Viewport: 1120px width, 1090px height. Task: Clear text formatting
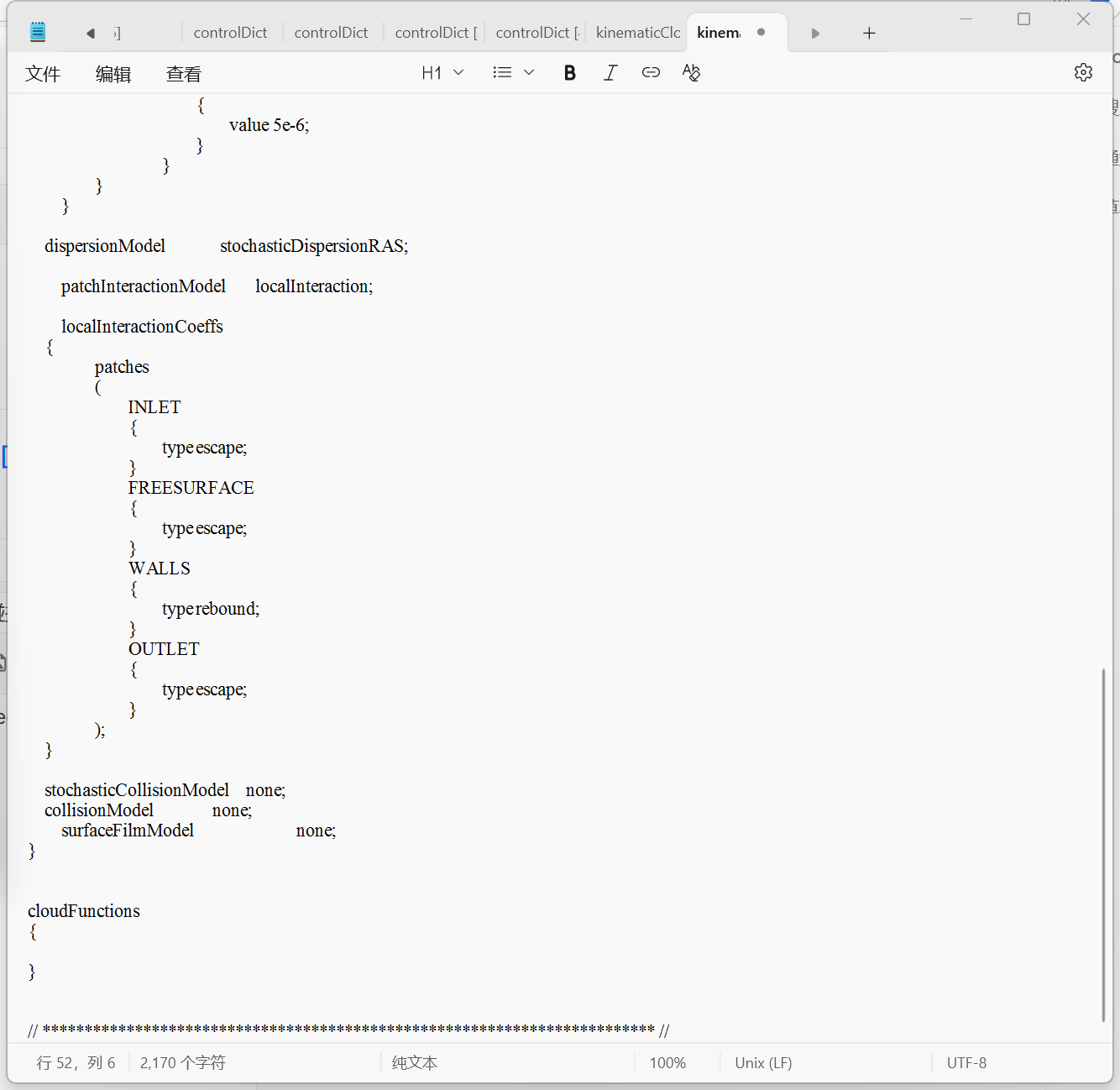[691, 73]
